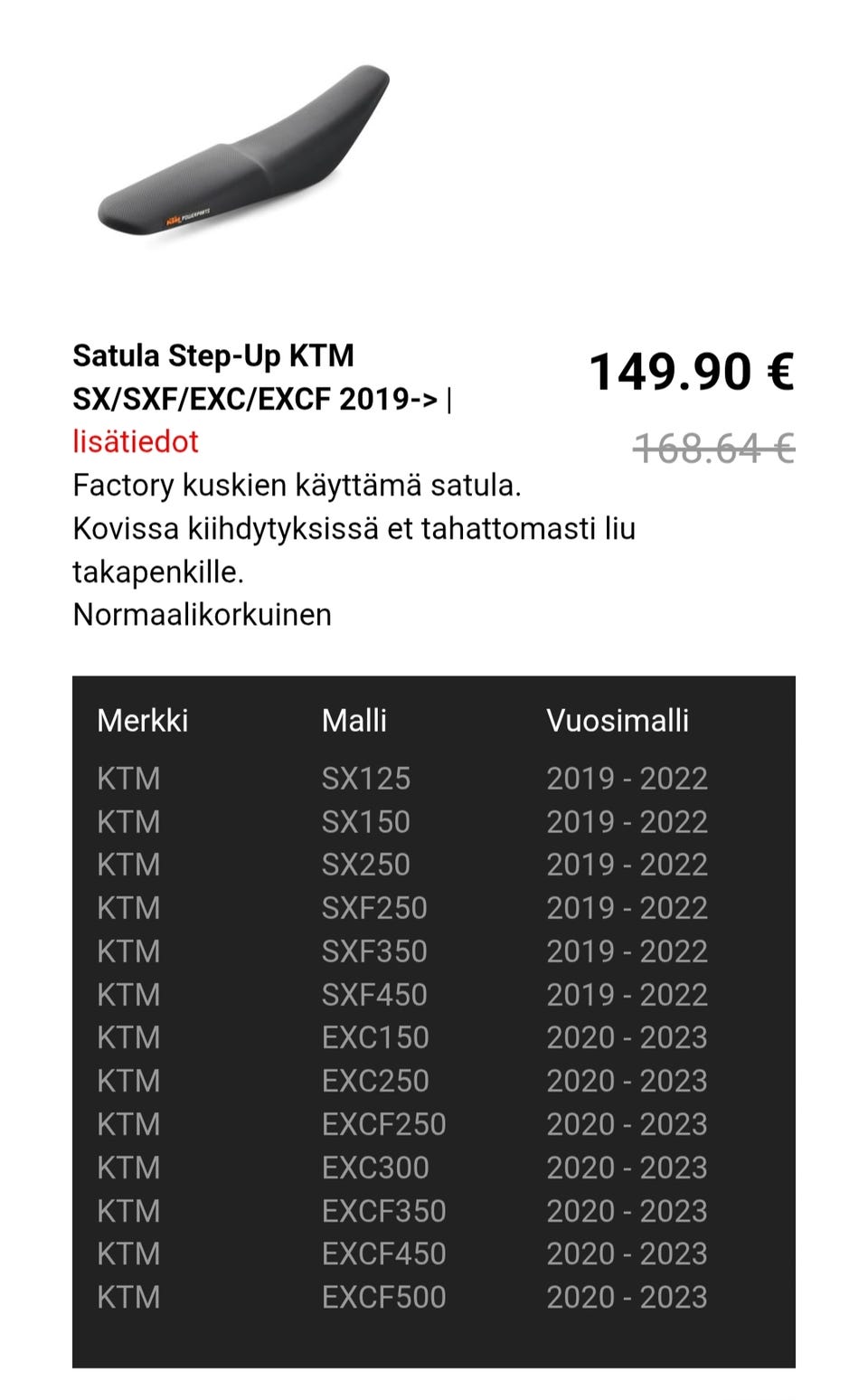Click the SX150 model entry
The height and width of the screenshot is (1400, 868).
366,822
